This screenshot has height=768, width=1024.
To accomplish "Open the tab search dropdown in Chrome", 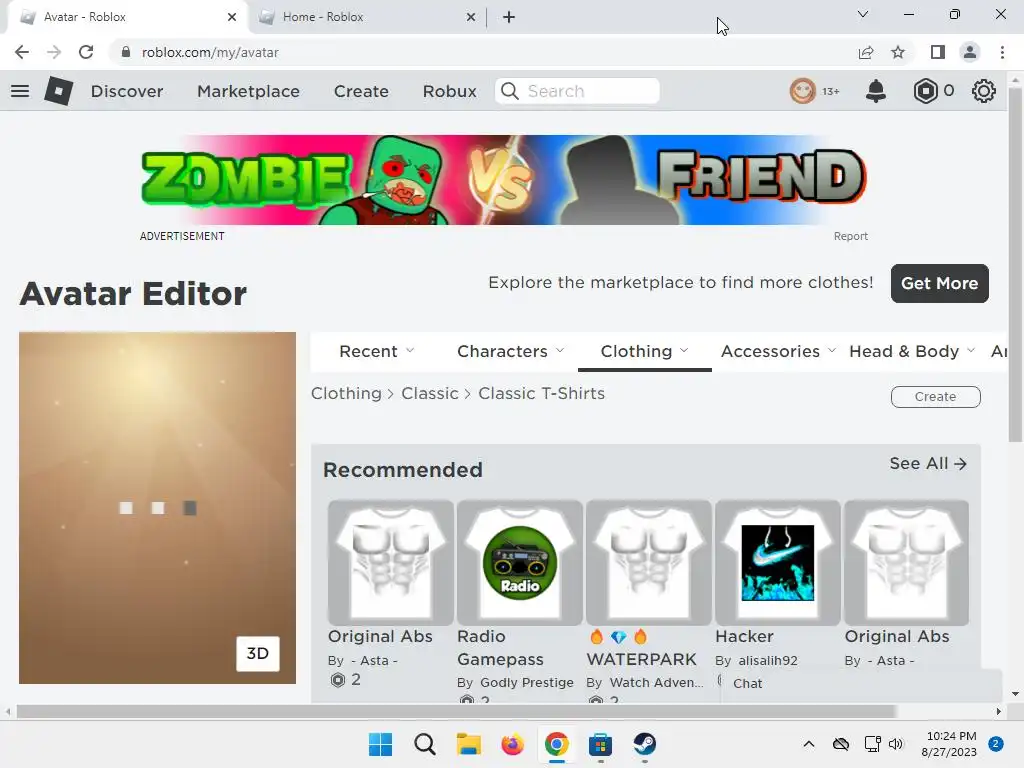I will 863,14.
